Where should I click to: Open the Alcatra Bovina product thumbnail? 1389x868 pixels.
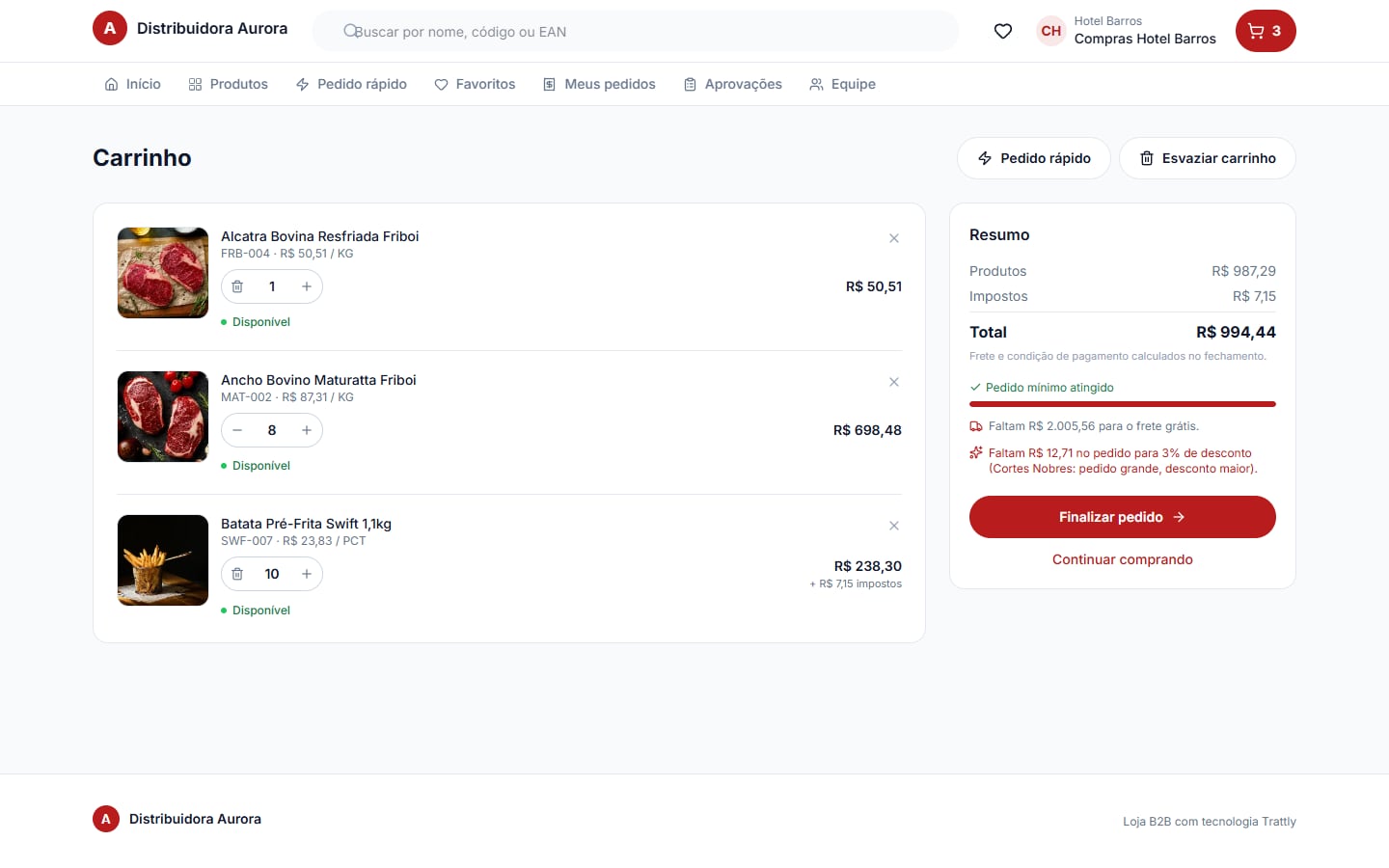point(163,273)
